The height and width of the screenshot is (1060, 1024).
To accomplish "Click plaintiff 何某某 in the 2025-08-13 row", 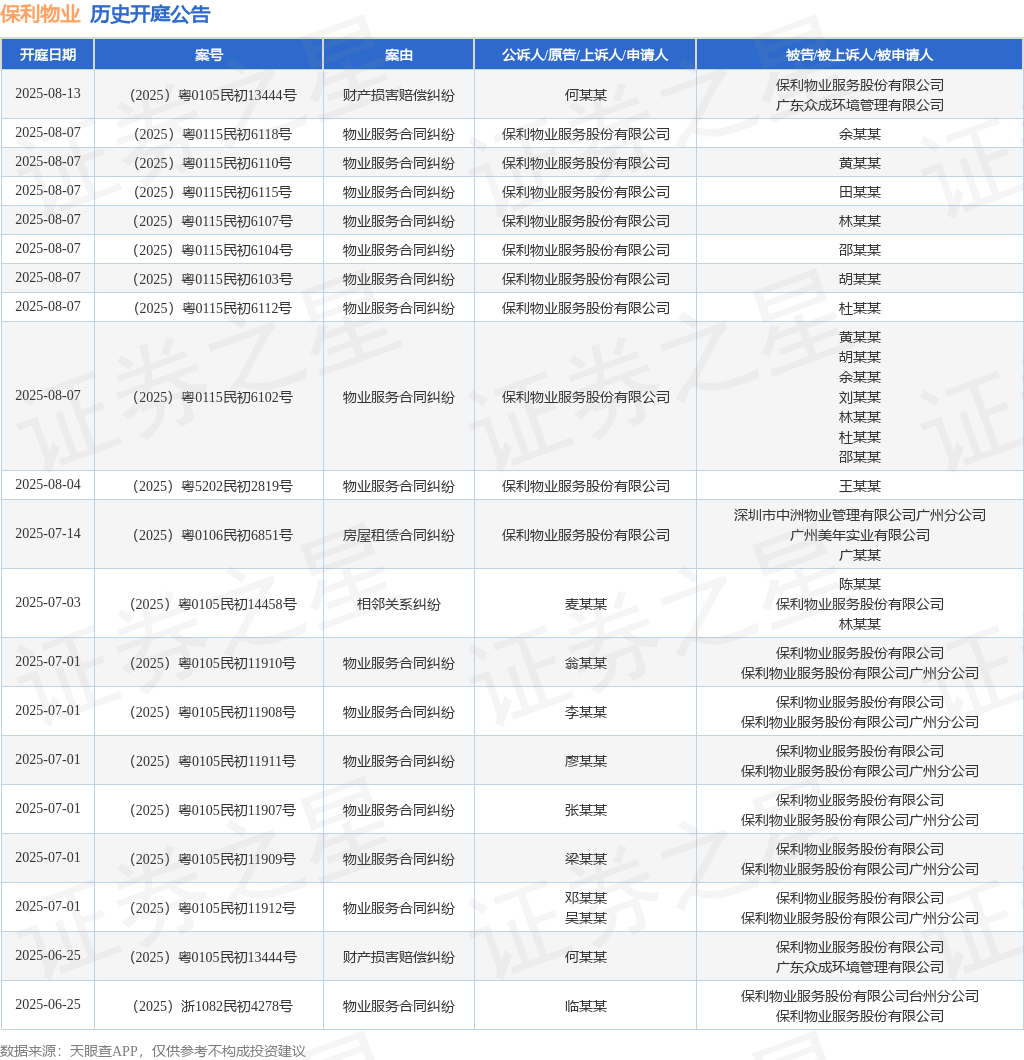I will (x=585, y=95).
